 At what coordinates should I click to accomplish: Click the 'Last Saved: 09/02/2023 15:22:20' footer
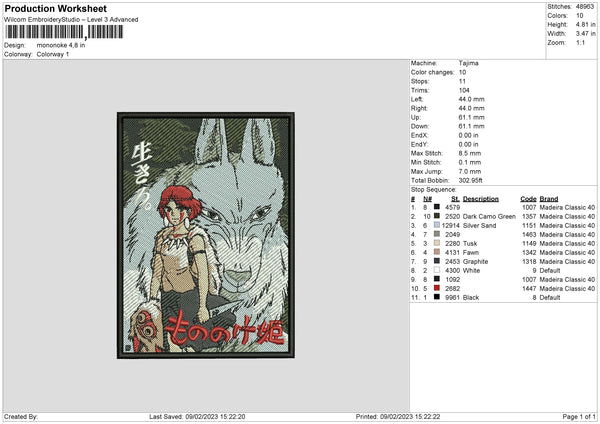click(x=197, y=416)
